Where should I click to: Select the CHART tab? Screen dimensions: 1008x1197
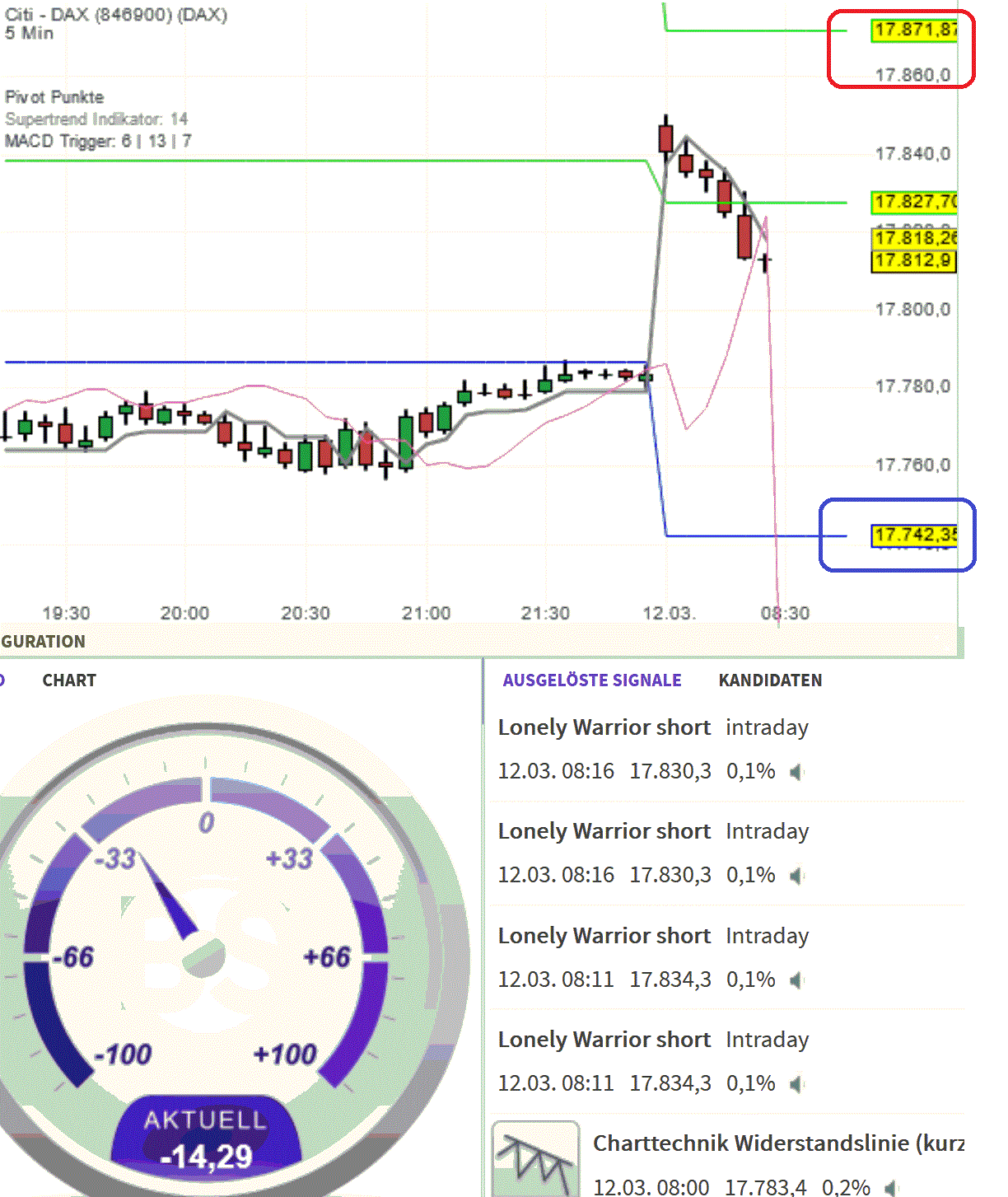point(69,680)
